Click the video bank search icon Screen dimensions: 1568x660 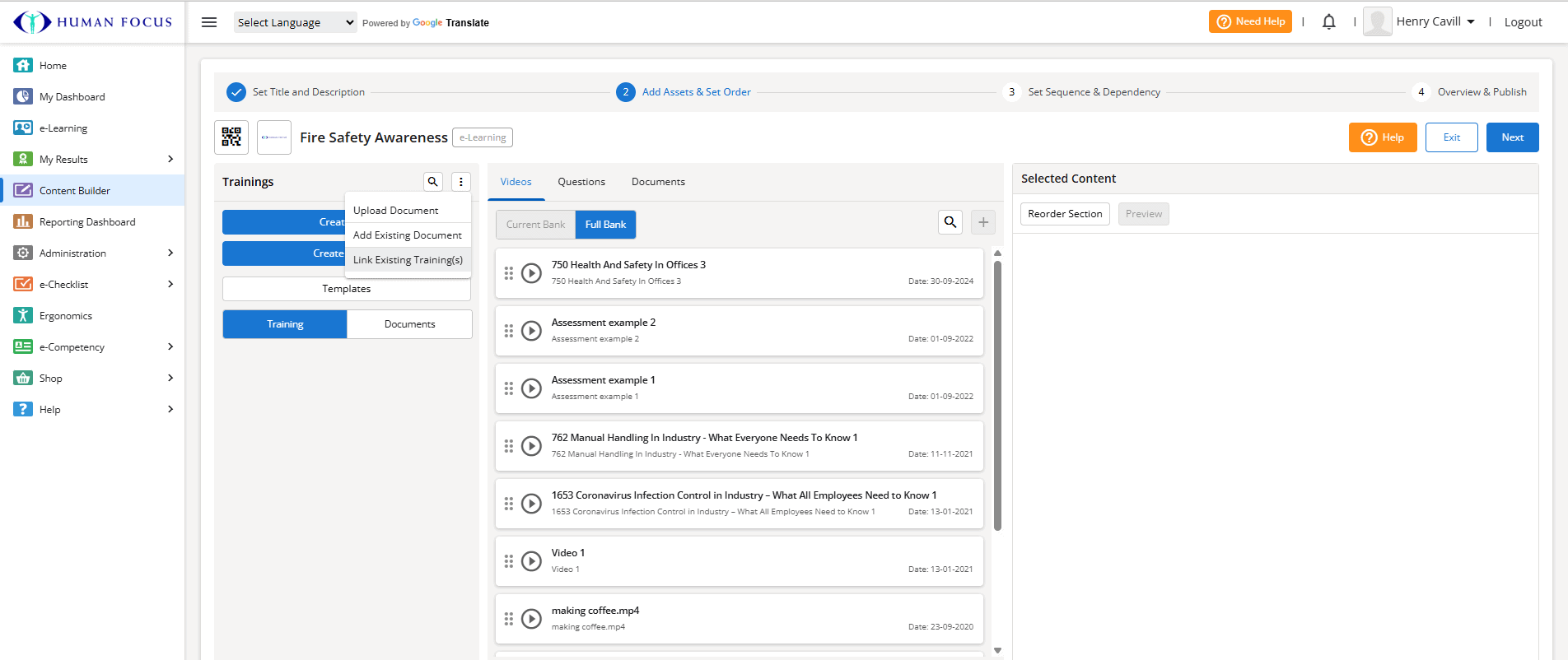[x=950, y=222]
